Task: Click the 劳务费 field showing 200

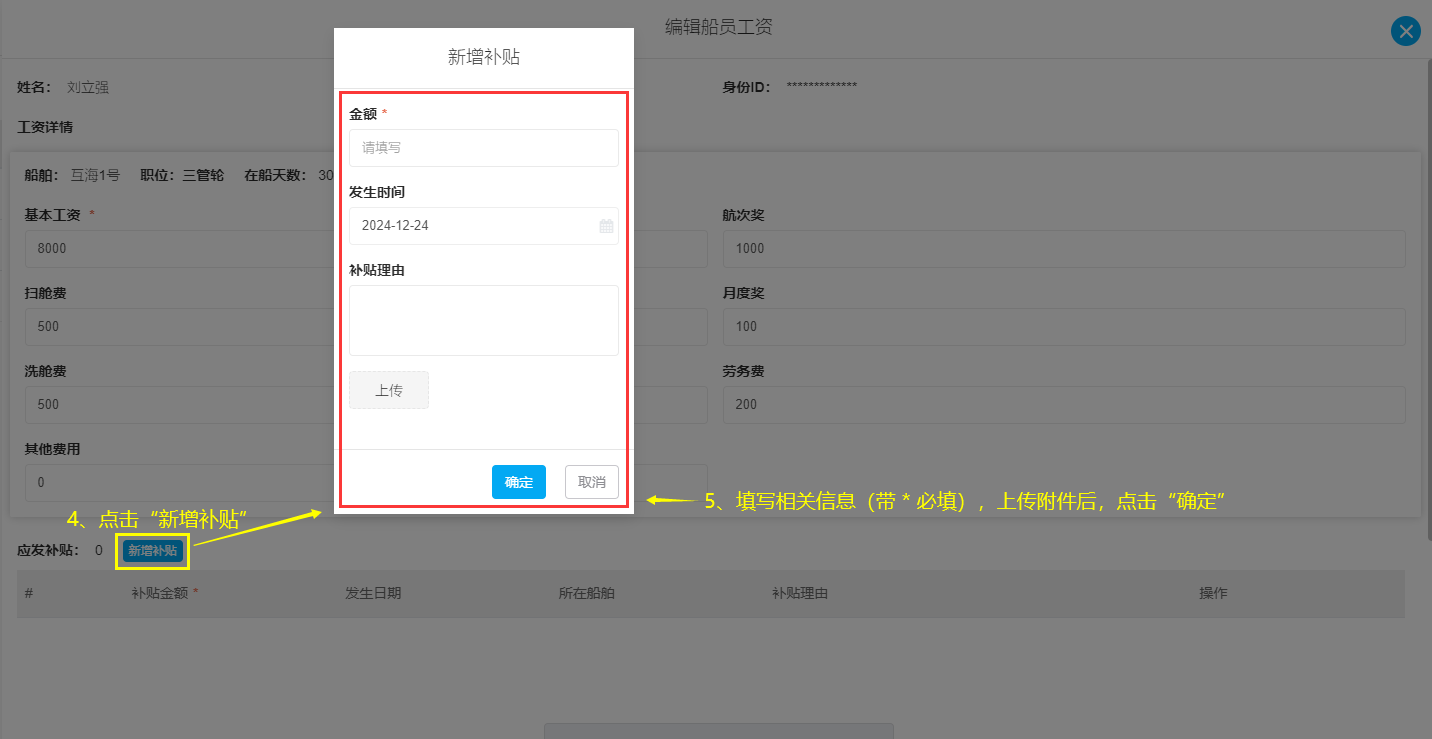Action: pyautogui.click(x=1064, y=404)
